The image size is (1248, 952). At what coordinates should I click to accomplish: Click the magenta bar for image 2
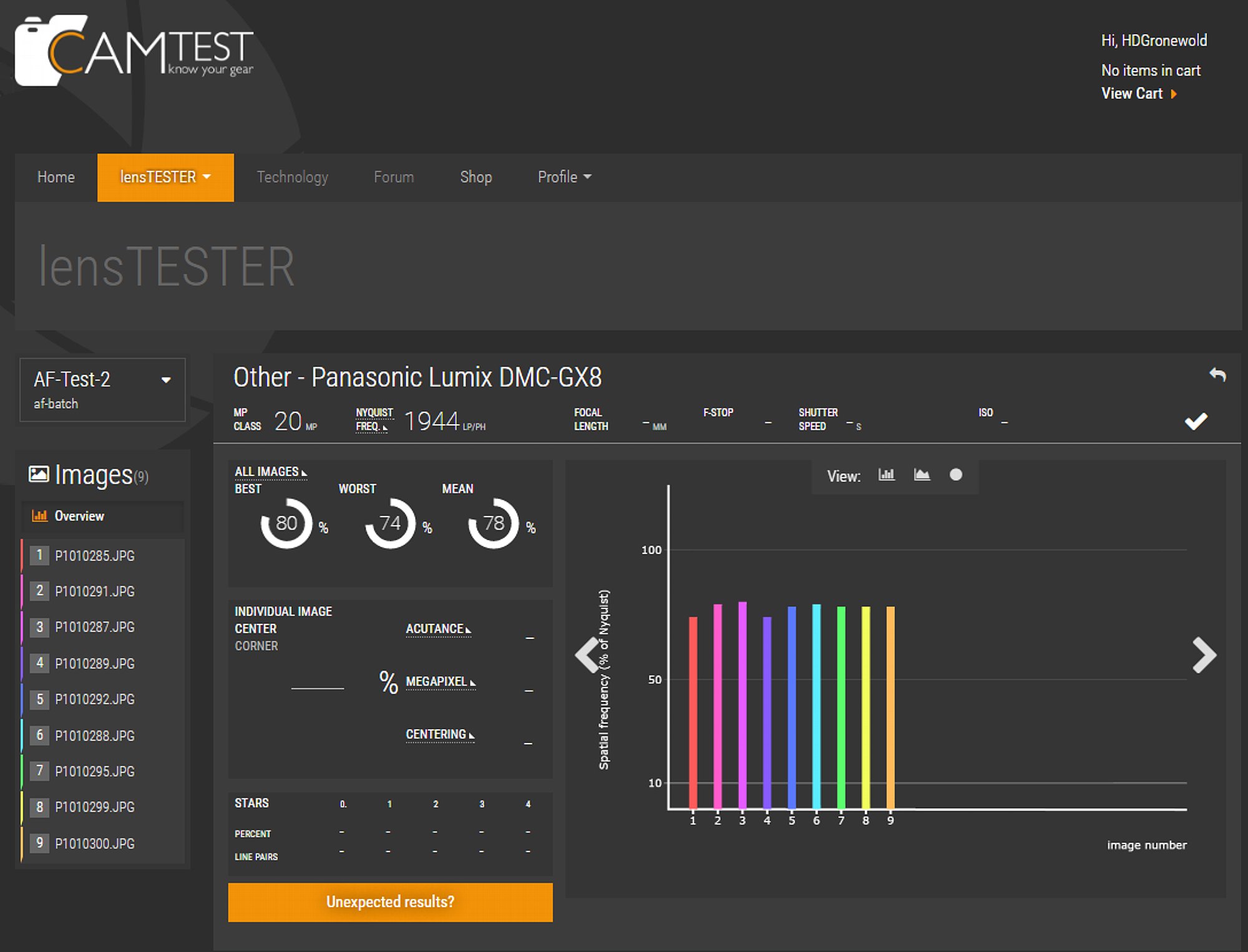click(718, 706)
